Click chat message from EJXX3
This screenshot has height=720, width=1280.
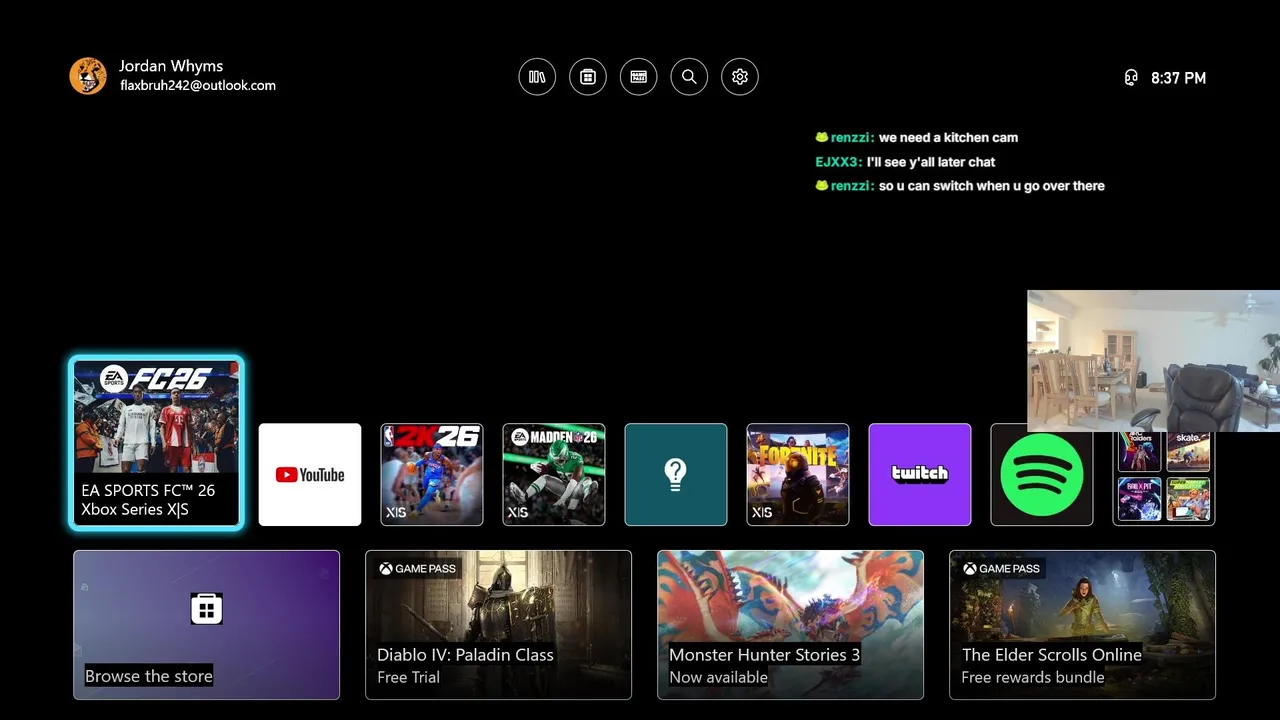[905, 162]
